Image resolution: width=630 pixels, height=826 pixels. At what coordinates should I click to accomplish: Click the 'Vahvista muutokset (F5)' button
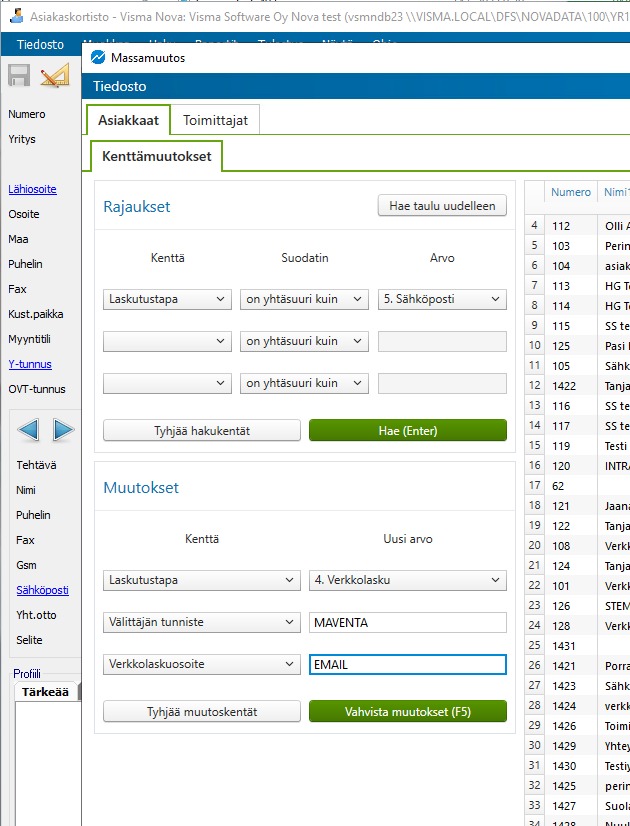408,712
